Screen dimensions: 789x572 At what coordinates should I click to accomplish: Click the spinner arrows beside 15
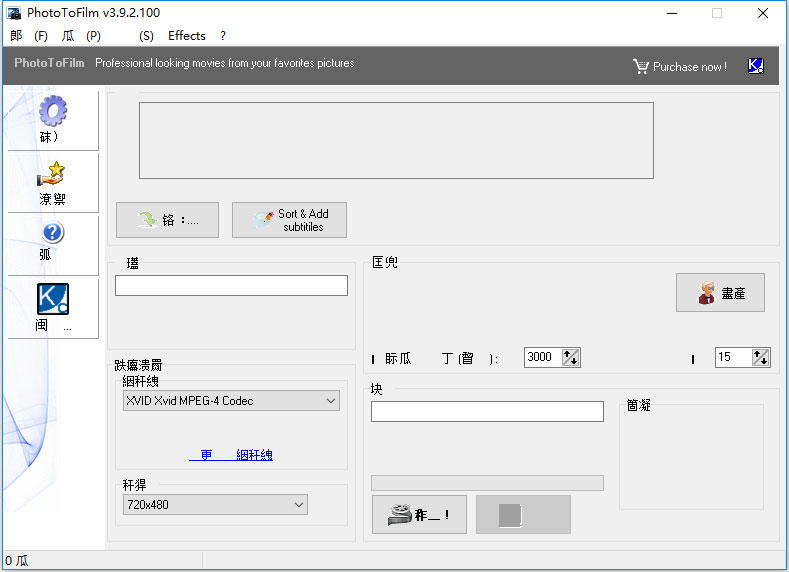760,357
